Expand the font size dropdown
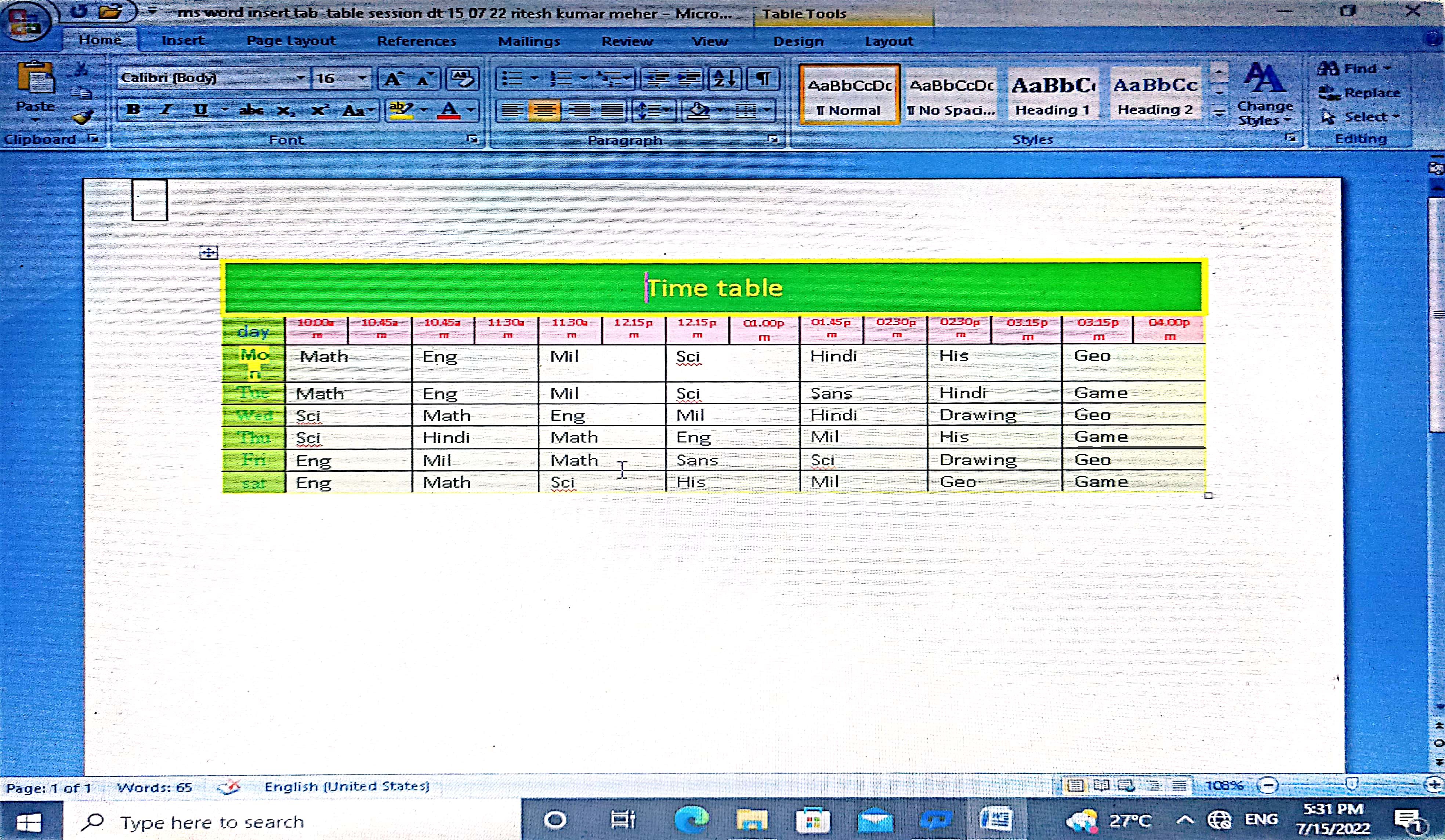Image resolution: width=1445 pixels, height=840 pixels. (x=362, y=78)
